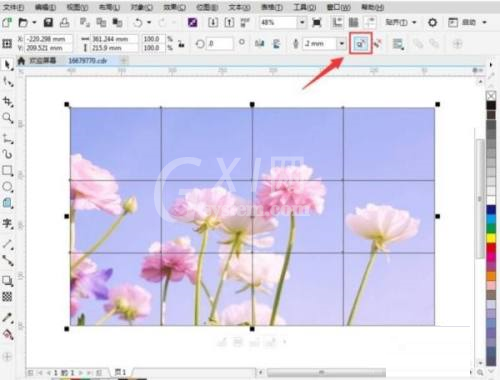
Task: Click the Mirror vertically icon
Action: click(276, 44)
